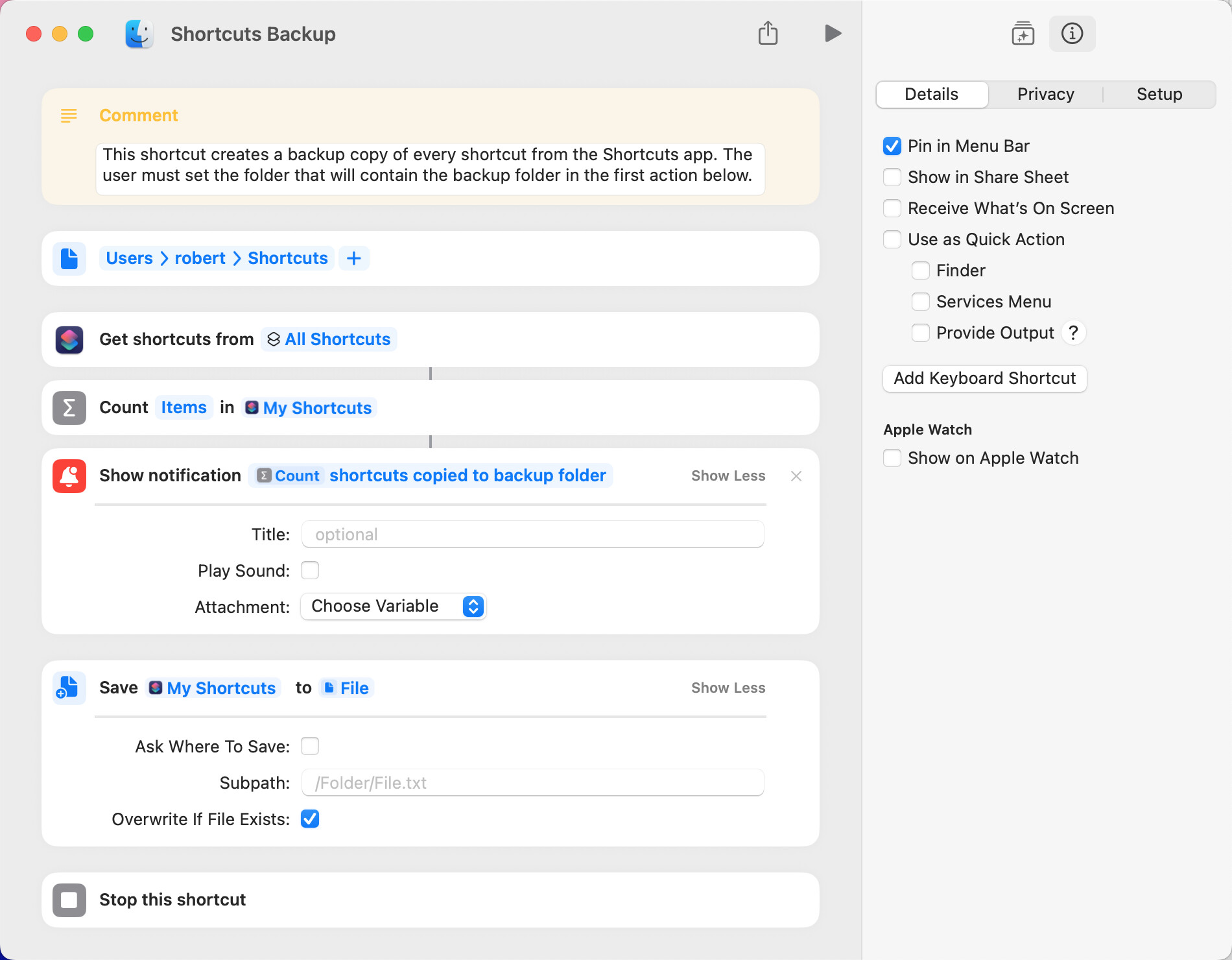Open help question mark beside Provide Output
The image size is (1232, 960).
tap(1074, 333)
